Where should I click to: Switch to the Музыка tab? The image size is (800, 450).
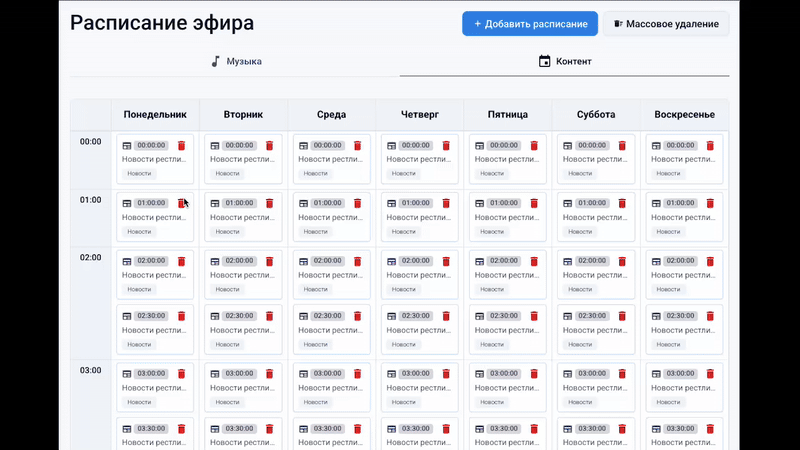[x=236, y=61]
